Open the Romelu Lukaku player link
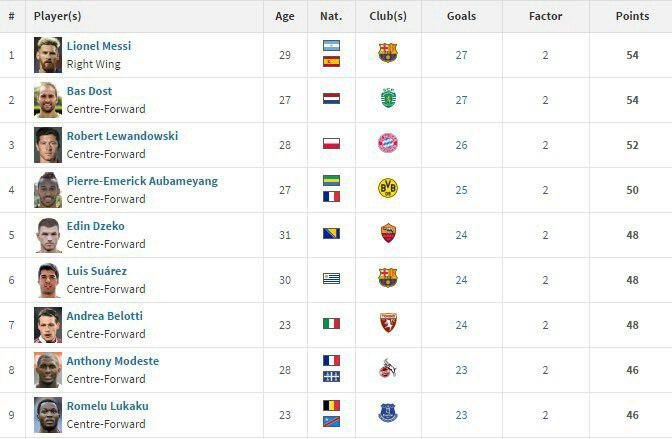Image resolution: width=672 pixels, height=439 pixels. [x=108, y=406]
